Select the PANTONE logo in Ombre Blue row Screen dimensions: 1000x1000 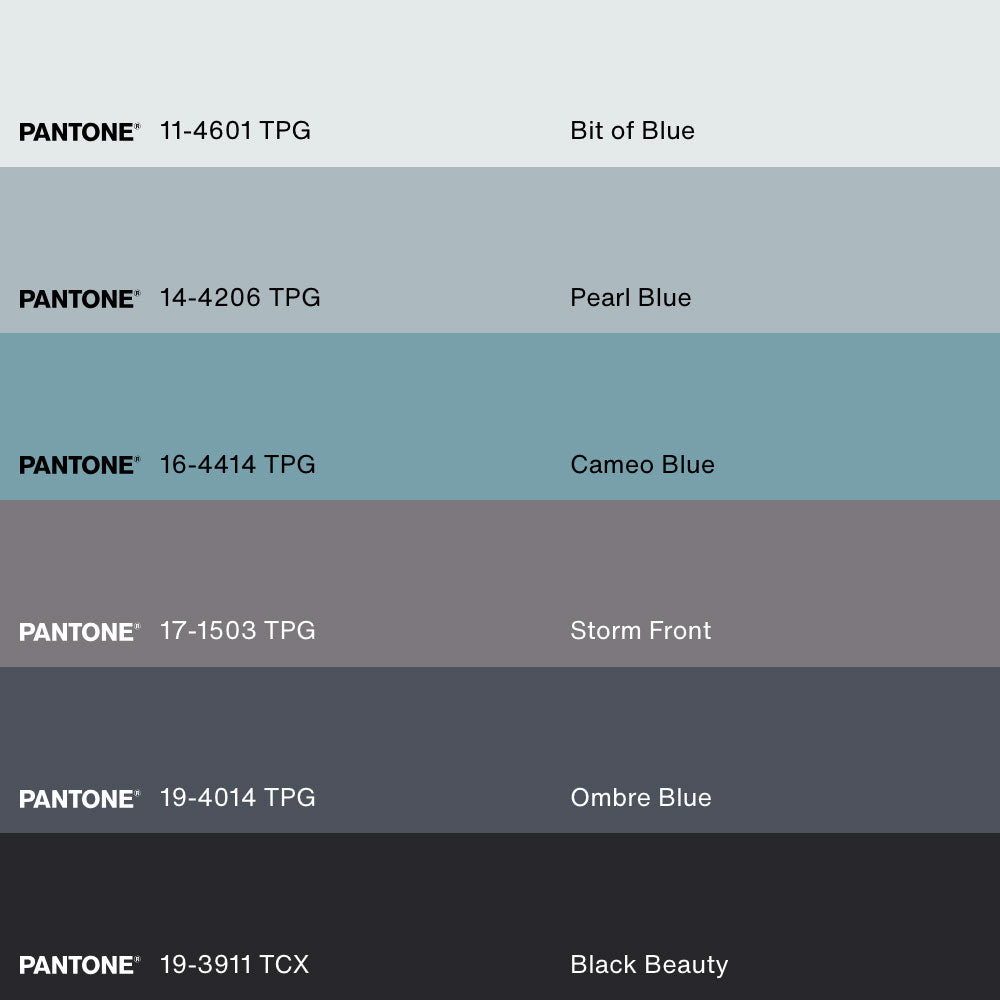point(79,799)
